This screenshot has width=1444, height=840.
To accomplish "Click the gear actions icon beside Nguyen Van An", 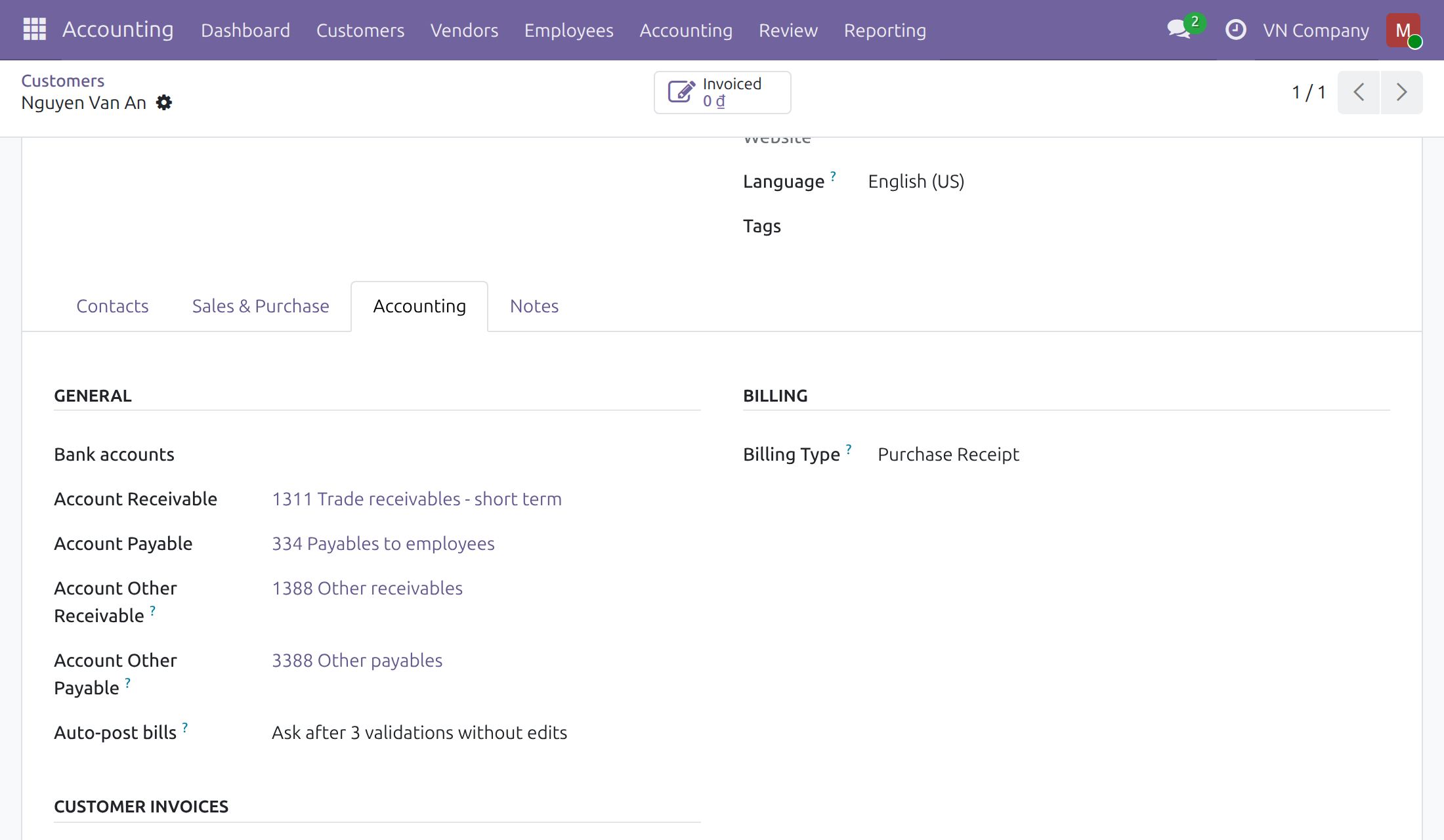I will pyautogui.click(x=164, y=102).
